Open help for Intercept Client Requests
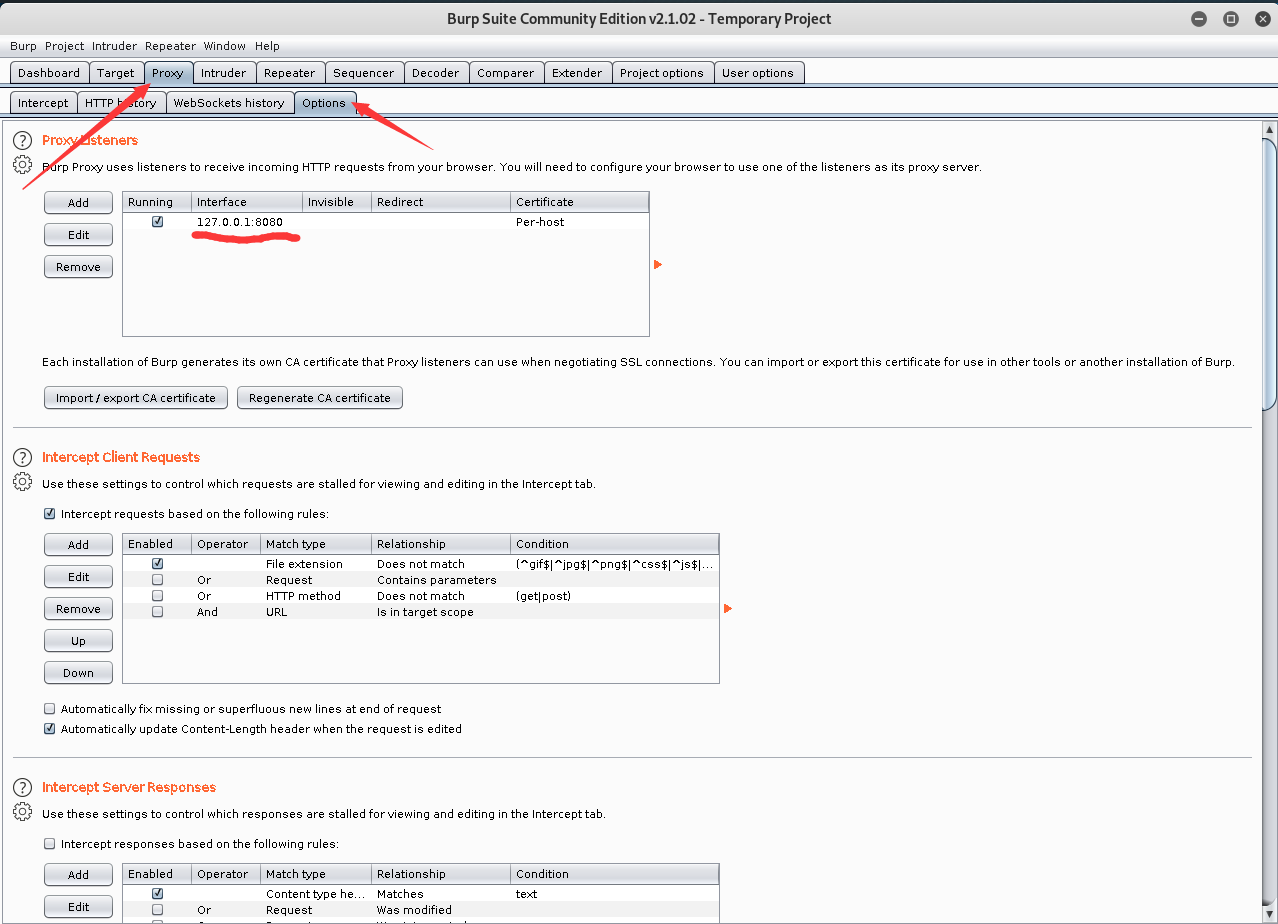The width and height of the screenshot is (1278, 924). coord(22,458)
